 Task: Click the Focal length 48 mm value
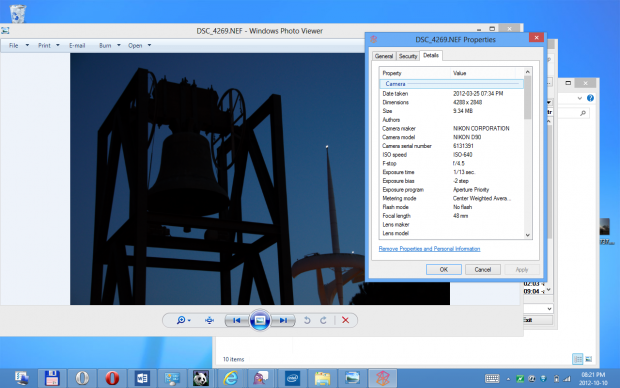pos(460,216)
